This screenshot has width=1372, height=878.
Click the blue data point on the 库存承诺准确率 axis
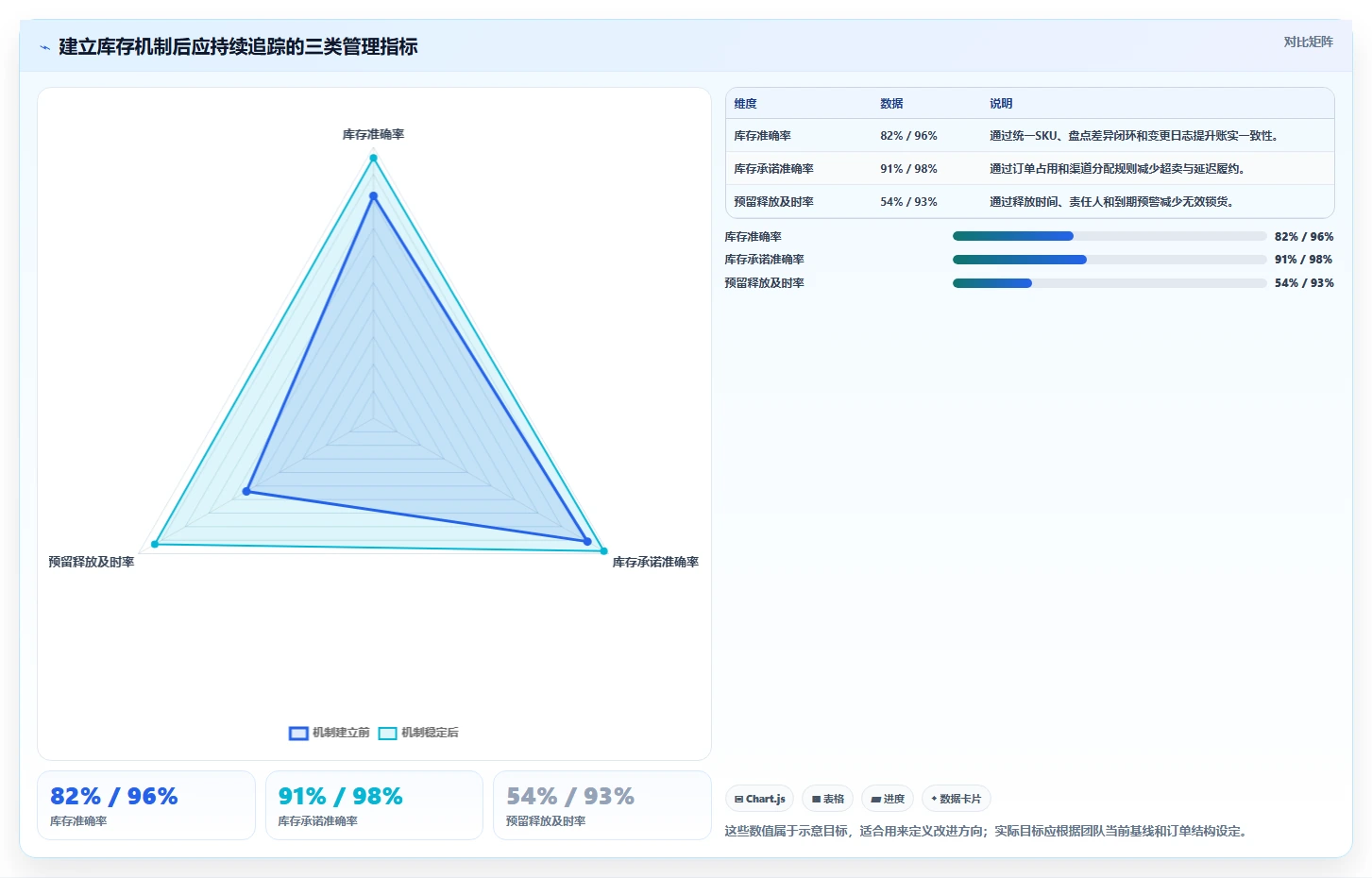[587, 542]
